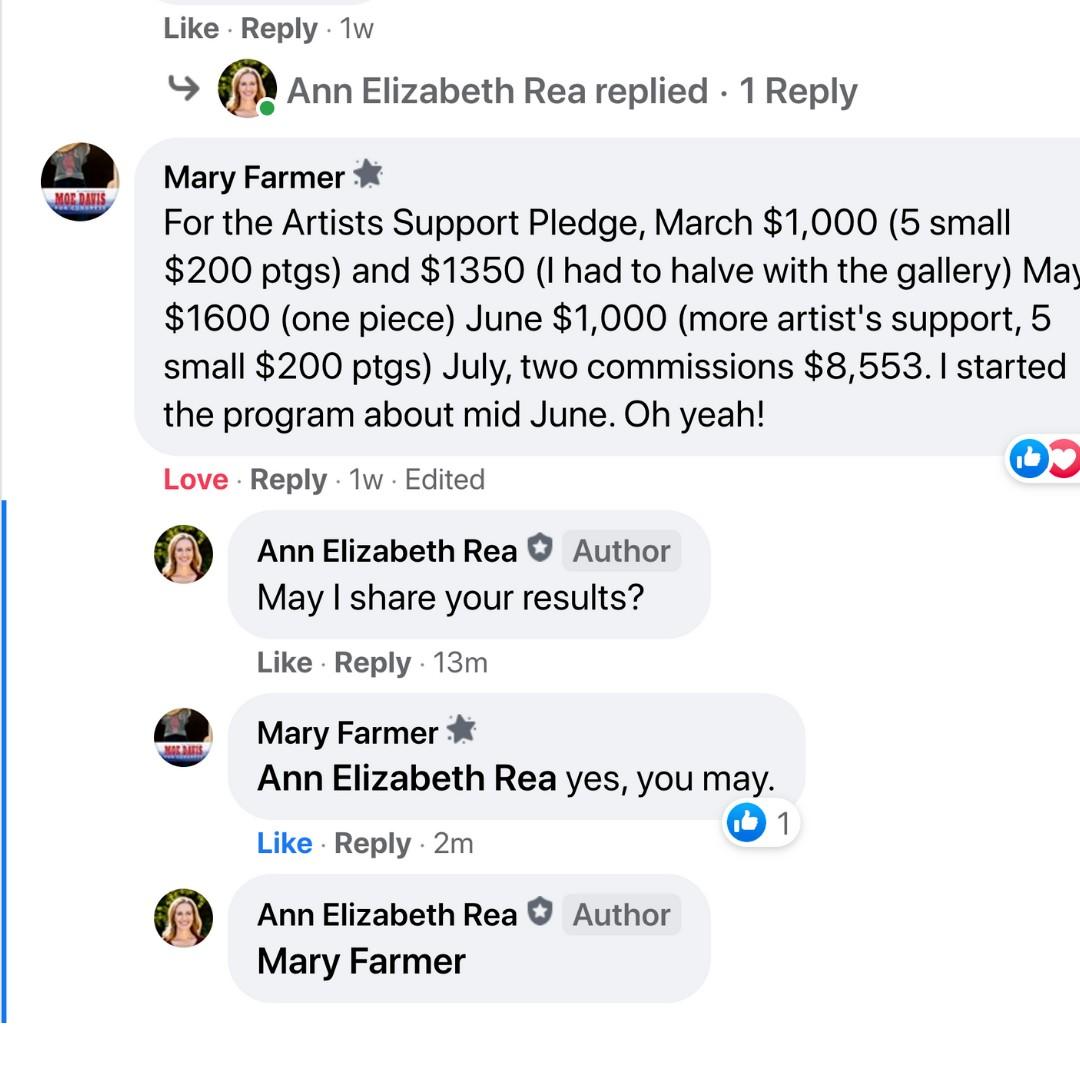
Task: View like and love reactions on Mary's comment
Action: point(1044,459)
